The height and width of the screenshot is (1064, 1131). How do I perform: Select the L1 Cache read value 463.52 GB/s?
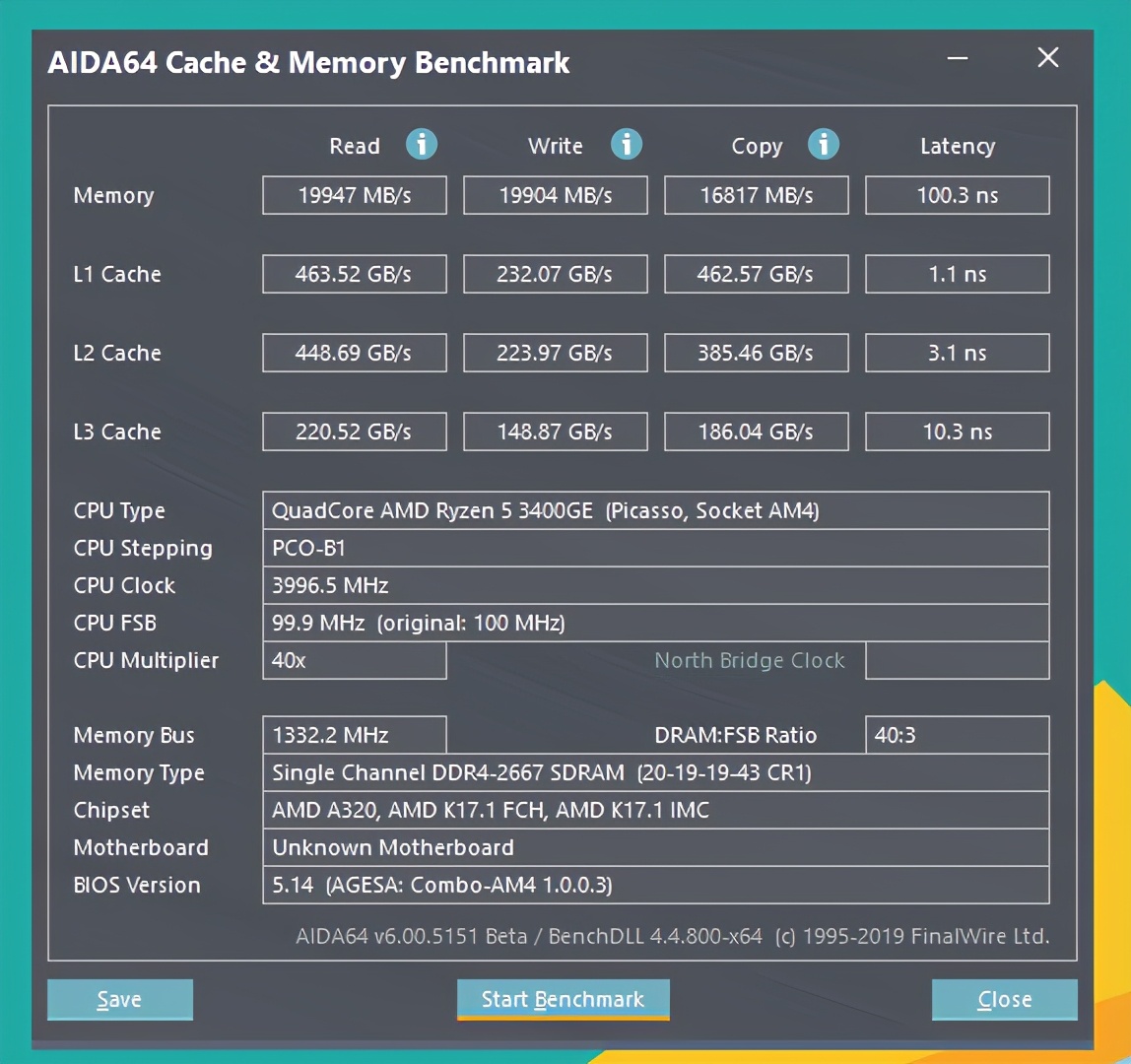click(354, 274)
